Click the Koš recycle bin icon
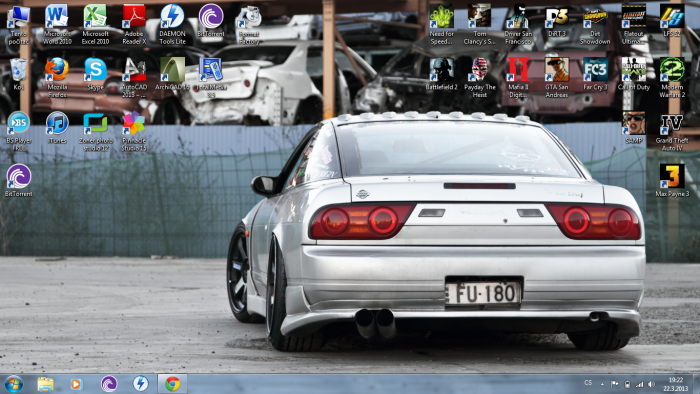This screenshot has width=700, height=394. tap(18, 74)
